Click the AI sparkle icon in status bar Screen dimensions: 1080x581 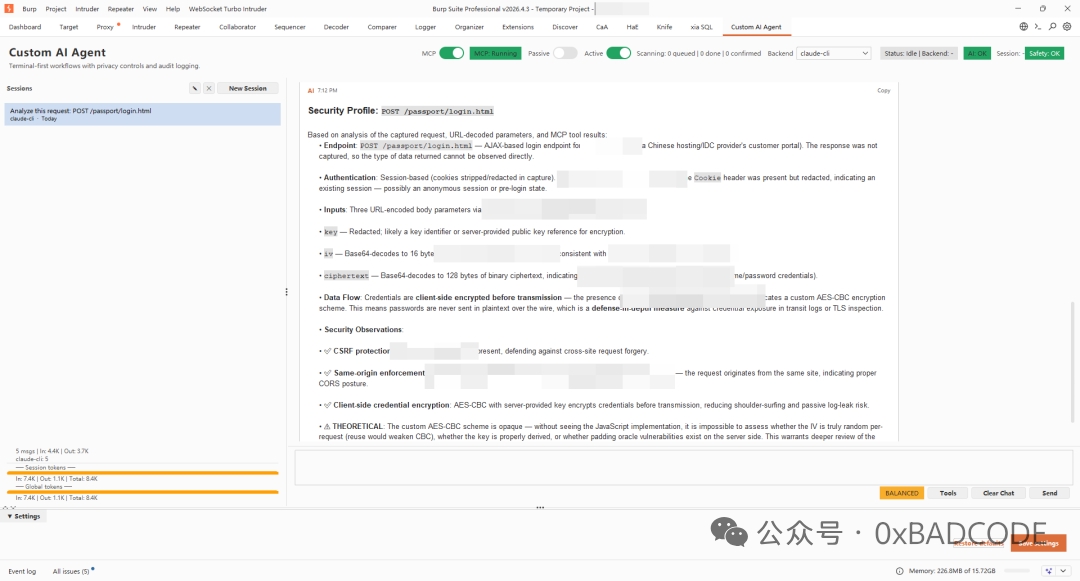1048,571
